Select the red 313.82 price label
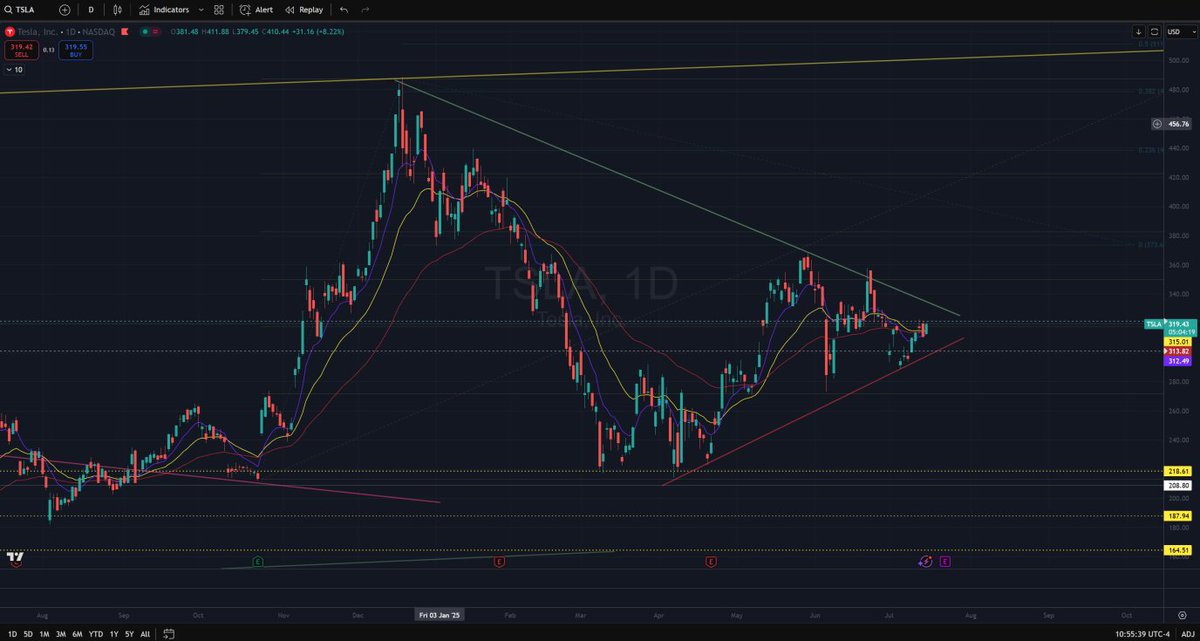Screen dimensions: 1200x641 point(1177,351)
